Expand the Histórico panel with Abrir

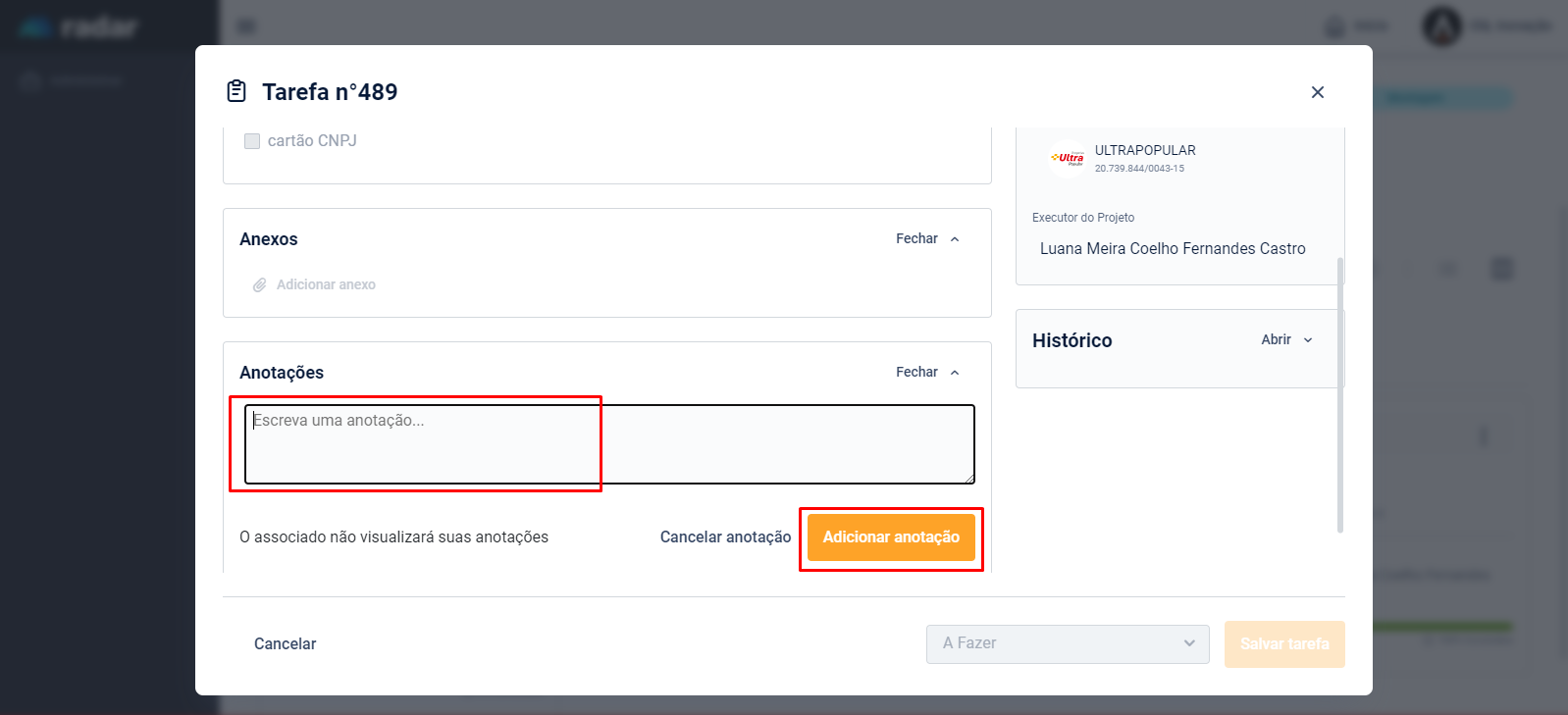[1286, 340]
